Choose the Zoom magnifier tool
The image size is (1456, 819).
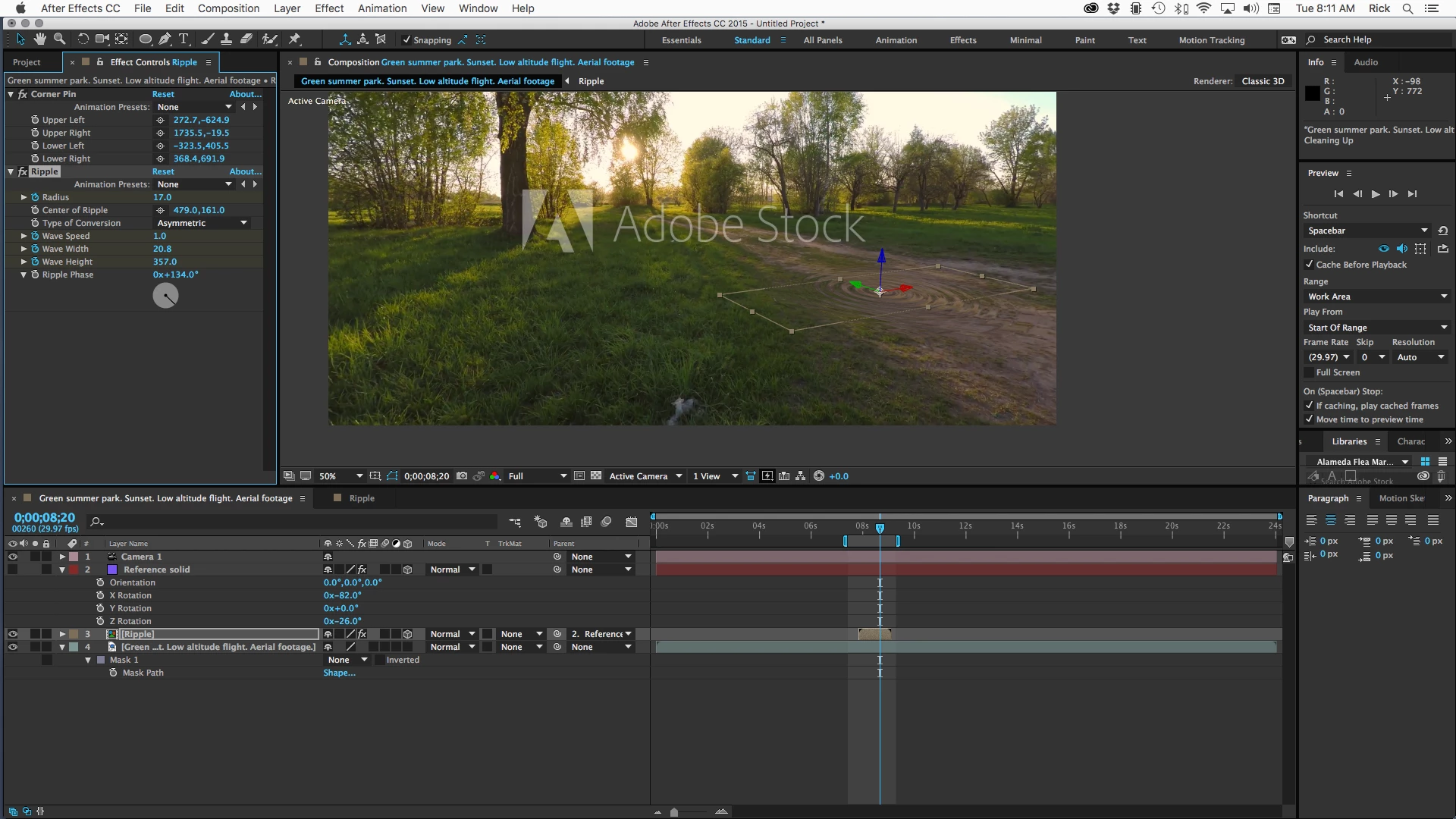click(x=59, y=39)
